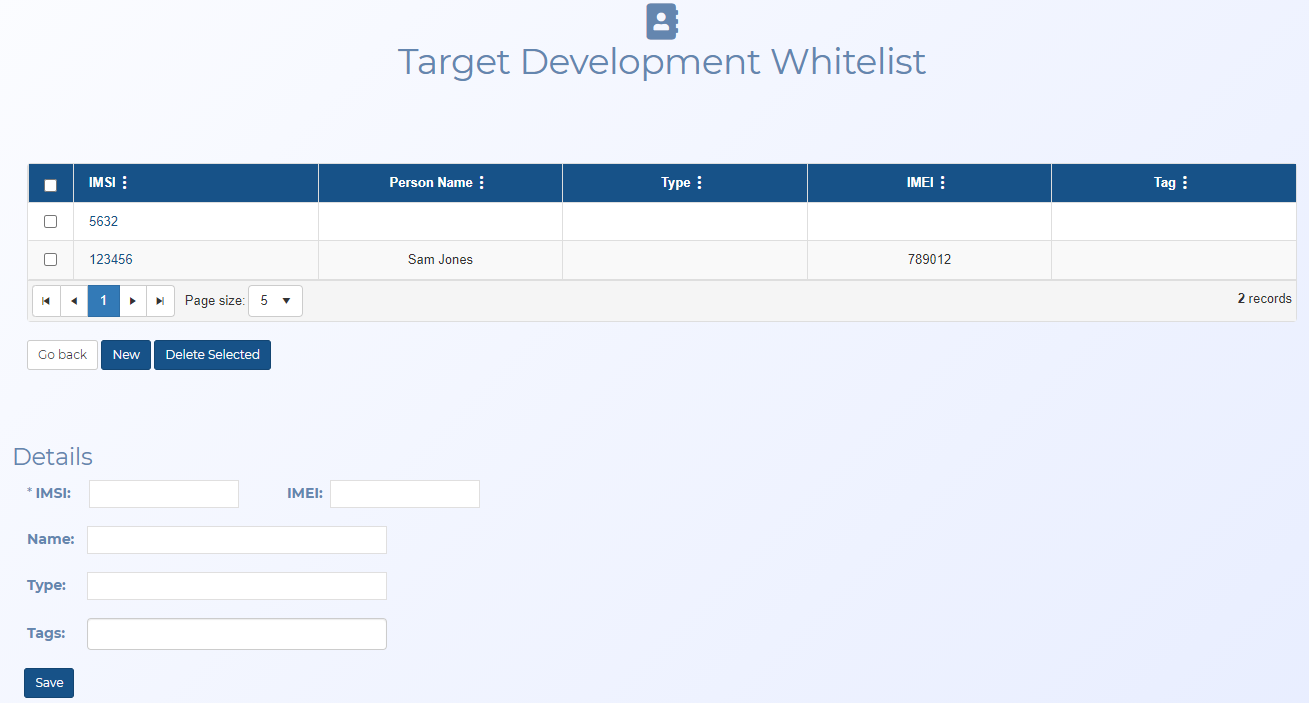Go to previous page arrow

[74, 301]
